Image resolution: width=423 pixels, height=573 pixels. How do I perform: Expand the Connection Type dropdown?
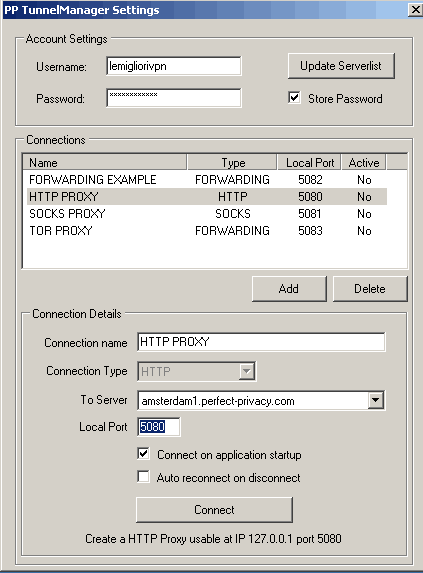(x=247, y=372)
